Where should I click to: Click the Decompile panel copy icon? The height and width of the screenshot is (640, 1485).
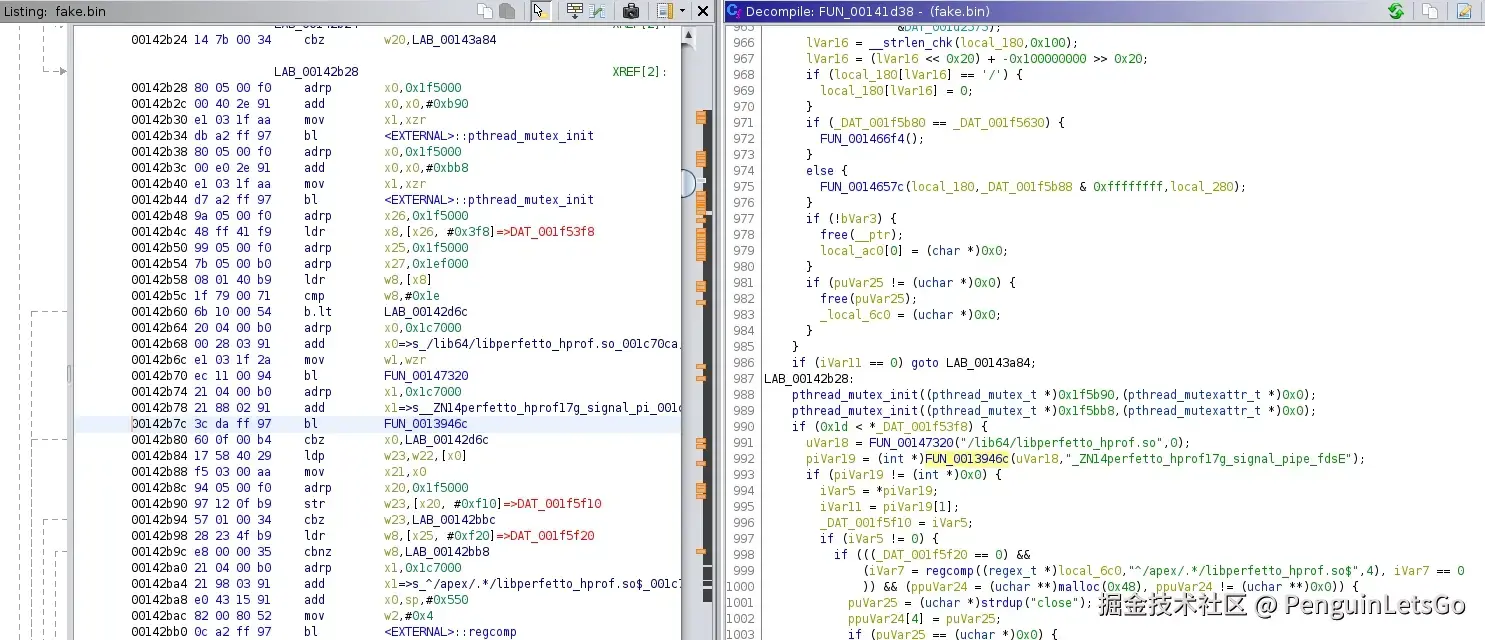[x=1430, y=11]
